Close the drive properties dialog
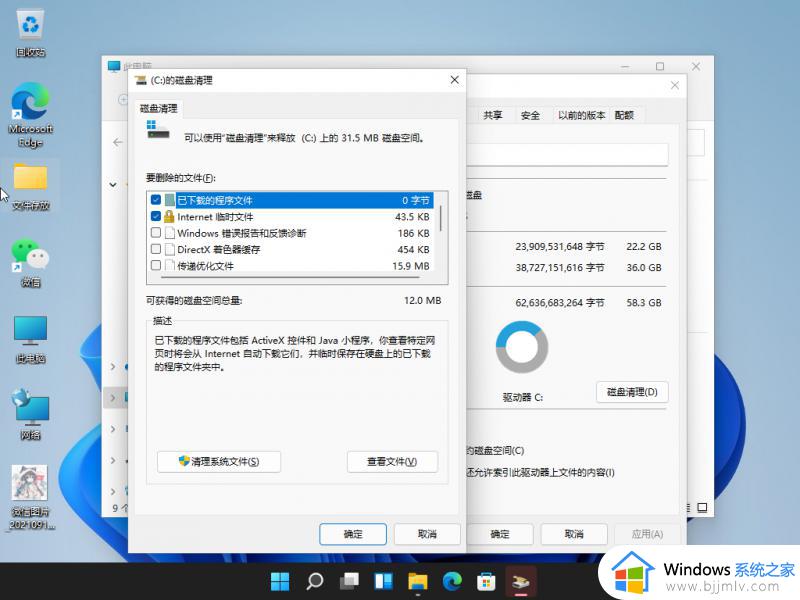Image resolution: width=800 pixels, height=600 pixels. pyautogui.click(x=674, y=85)
